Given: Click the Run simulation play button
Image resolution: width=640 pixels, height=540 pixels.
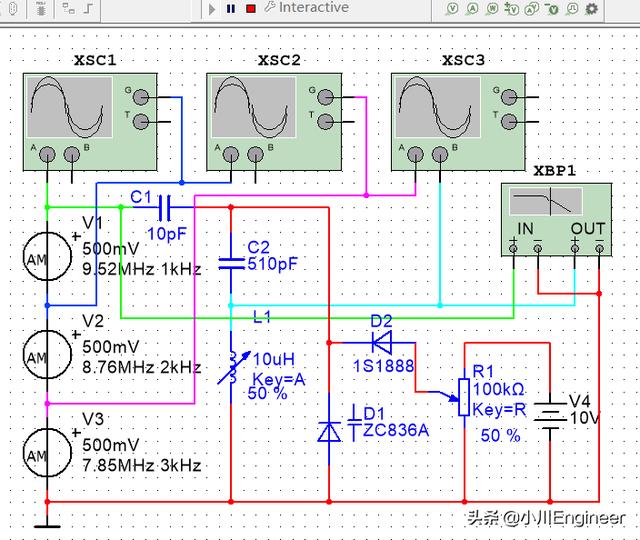Looking at the screenshot, I should coord(211,9).
